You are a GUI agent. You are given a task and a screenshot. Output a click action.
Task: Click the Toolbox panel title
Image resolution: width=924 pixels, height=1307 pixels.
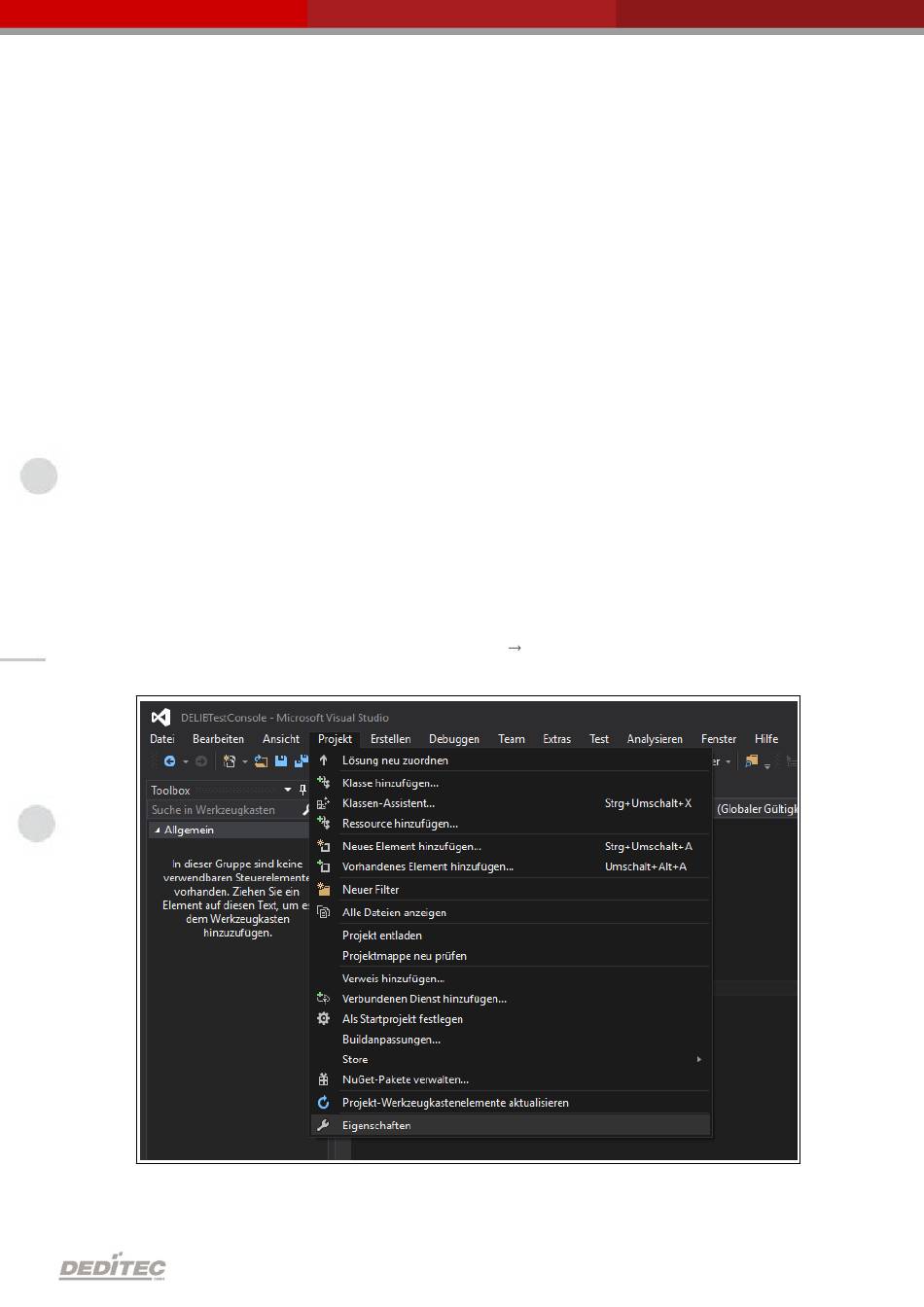click(x=170, y=791)
